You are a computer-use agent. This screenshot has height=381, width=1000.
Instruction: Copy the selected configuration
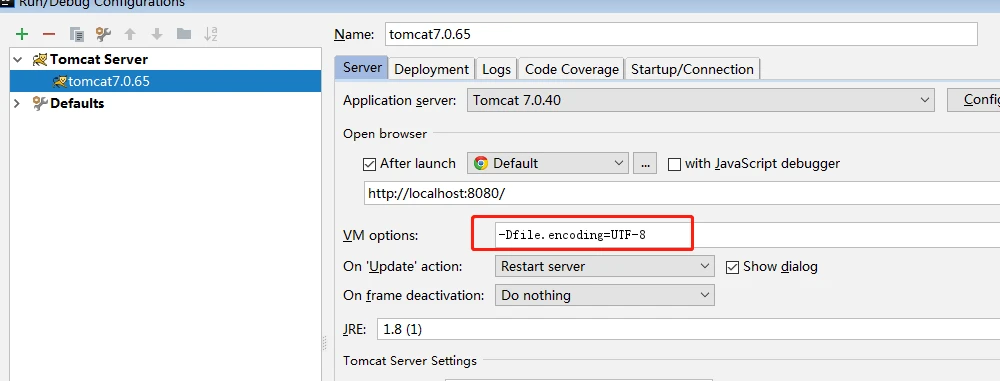[77, 34]
